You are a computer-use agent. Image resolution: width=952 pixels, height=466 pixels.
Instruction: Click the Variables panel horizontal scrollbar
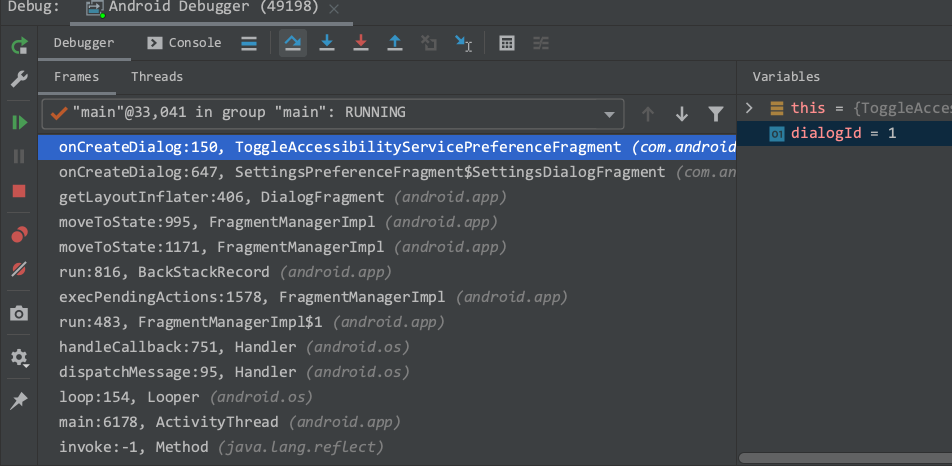click(x=845, y=458)
